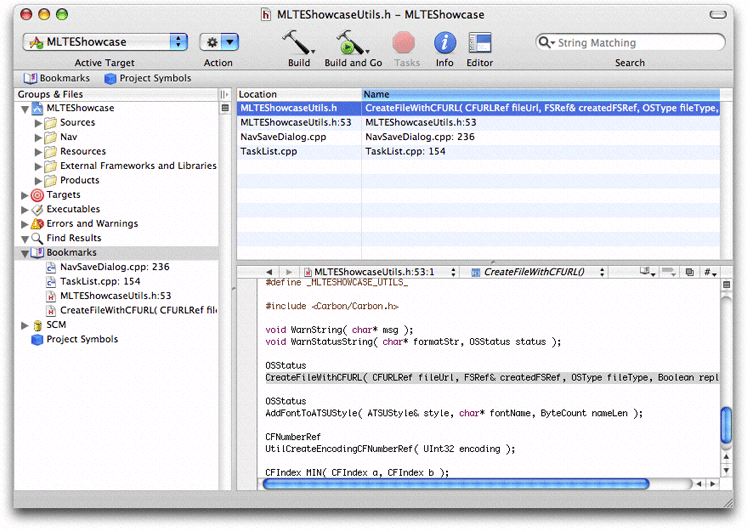The height and width of the screenshot is (530, 747).
Task: Collapse the Bookmarks group triangle
Action: pos(25,253)
